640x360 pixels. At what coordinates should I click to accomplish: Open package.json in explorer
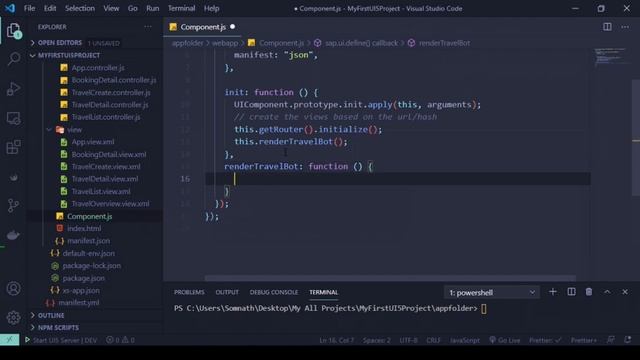click(83, 278)
